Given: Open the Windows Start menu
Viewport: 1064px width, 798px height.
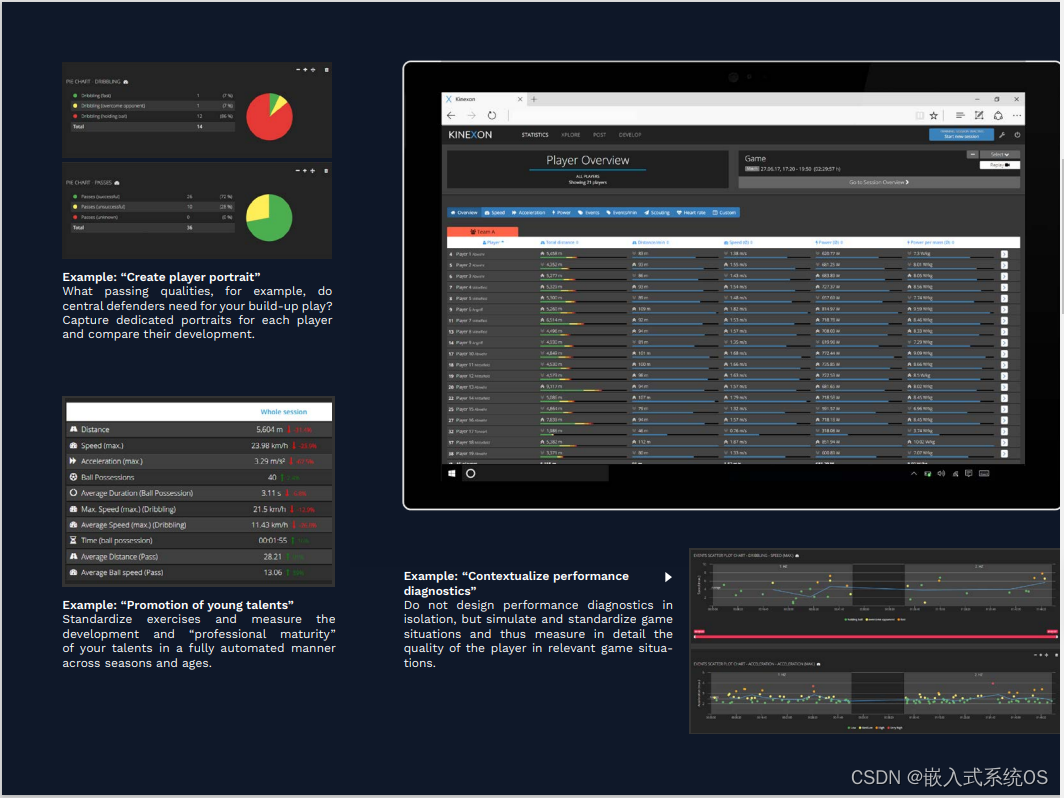Looking at the screenshot, I should tap(452, 474).
